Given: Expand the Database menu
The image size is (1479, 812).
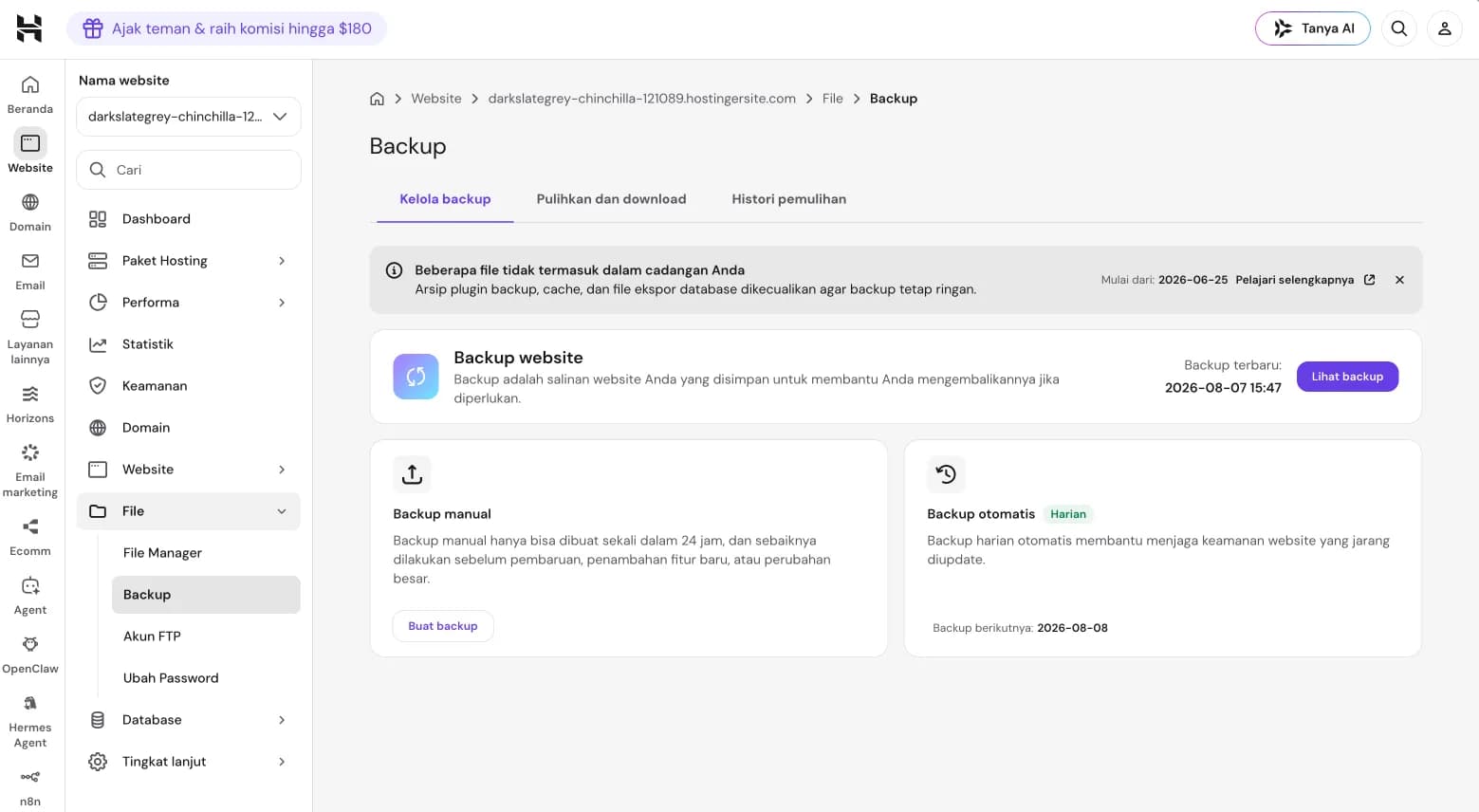Looking at the screenshot, I should pos(189,720).
